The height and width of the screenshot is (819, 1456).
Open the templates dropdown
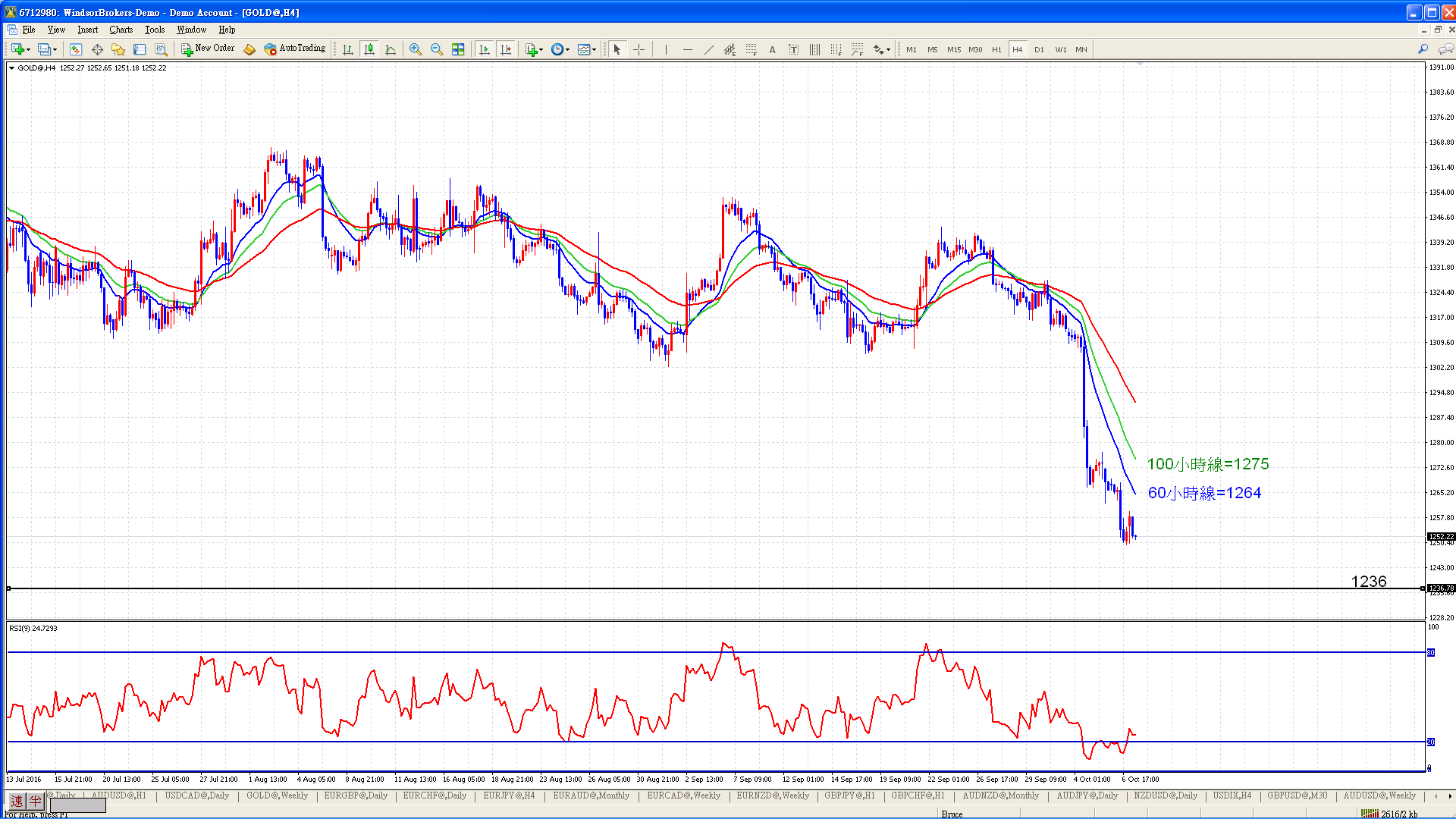pos(594,50)
